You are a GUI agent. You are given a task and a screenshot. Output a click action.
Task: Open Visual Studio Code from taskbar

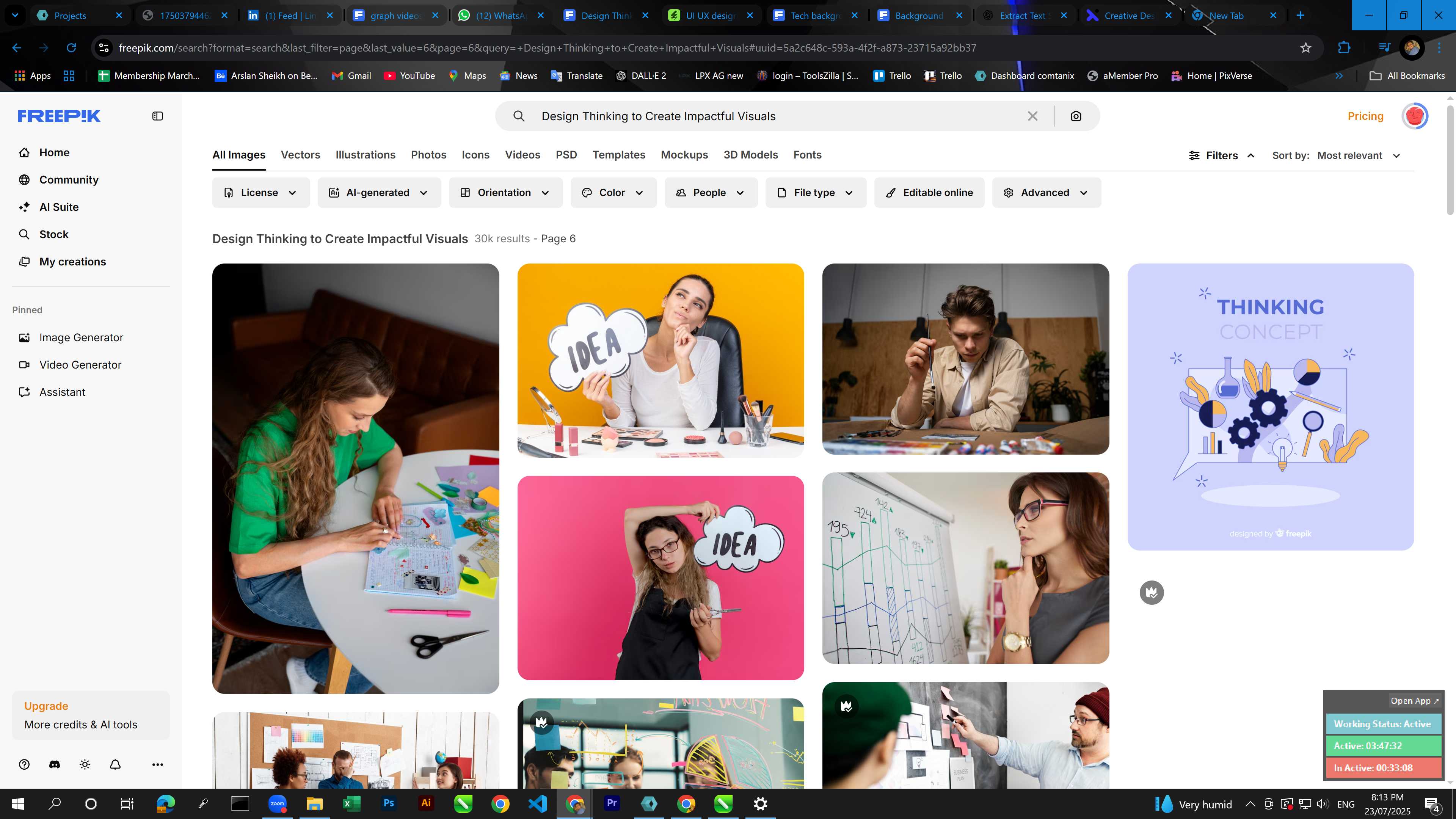coord(538,803)
